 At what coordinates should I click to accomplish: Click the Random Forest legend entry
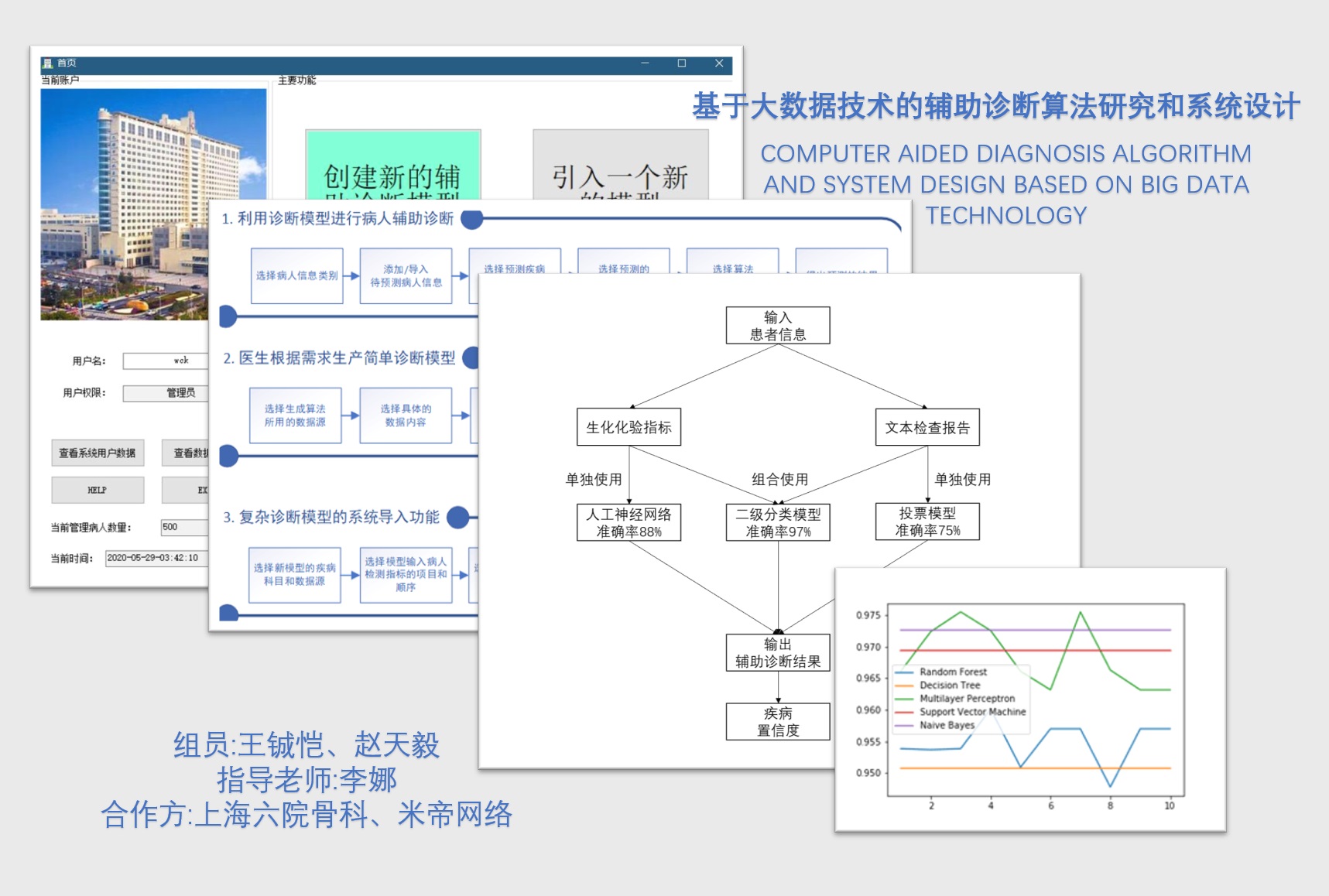[953, 672]
